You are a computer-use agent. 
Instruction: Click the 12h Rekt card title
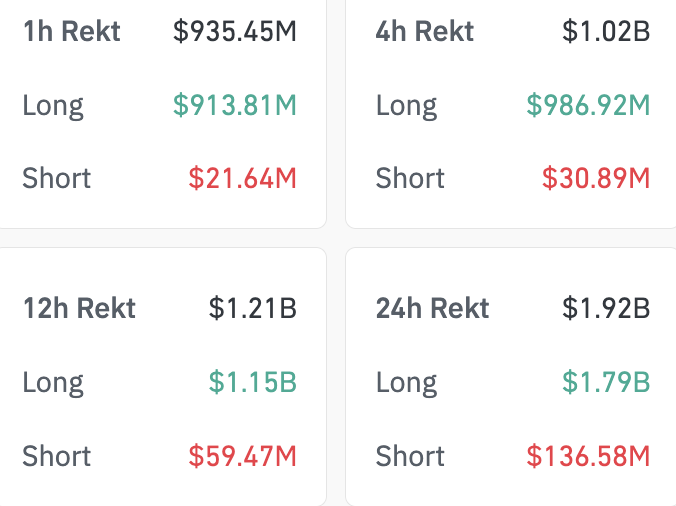[79, 308]
